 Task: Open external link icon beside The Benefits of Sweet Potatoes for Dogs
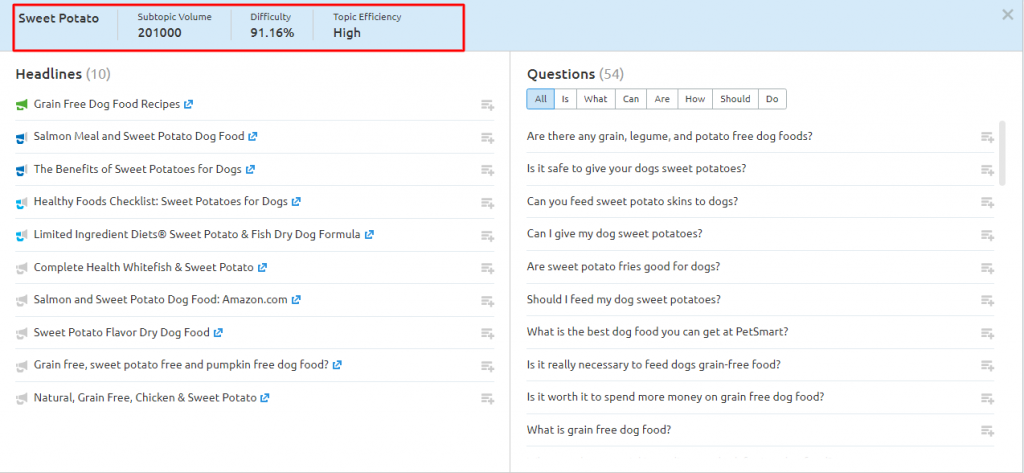coord(250,170)
